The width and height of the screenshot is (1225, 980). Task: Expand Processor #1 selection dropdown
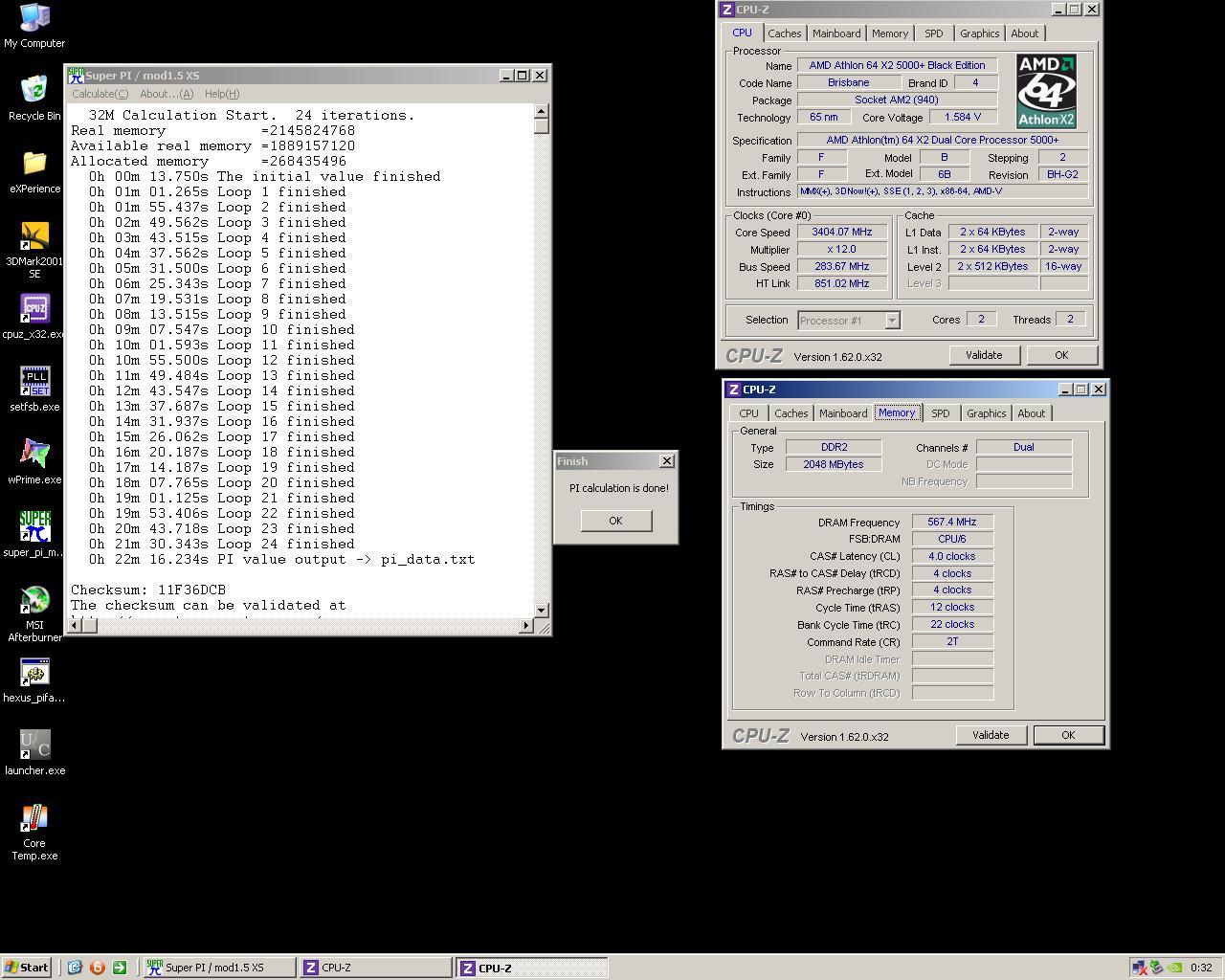click(x=892, y=321)
